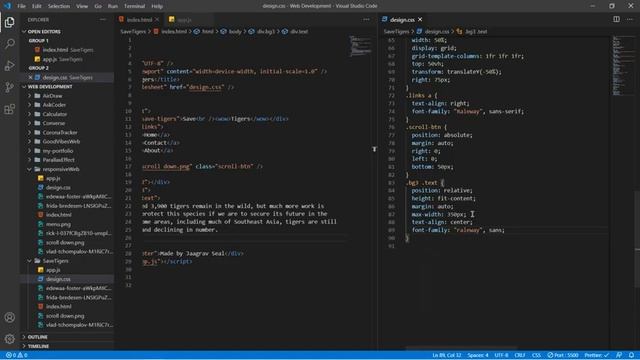Image resolution: width=640 pixels, height=360 pixels.
Task: Open index.html from Open Editors Group 1
Action: 67,50
